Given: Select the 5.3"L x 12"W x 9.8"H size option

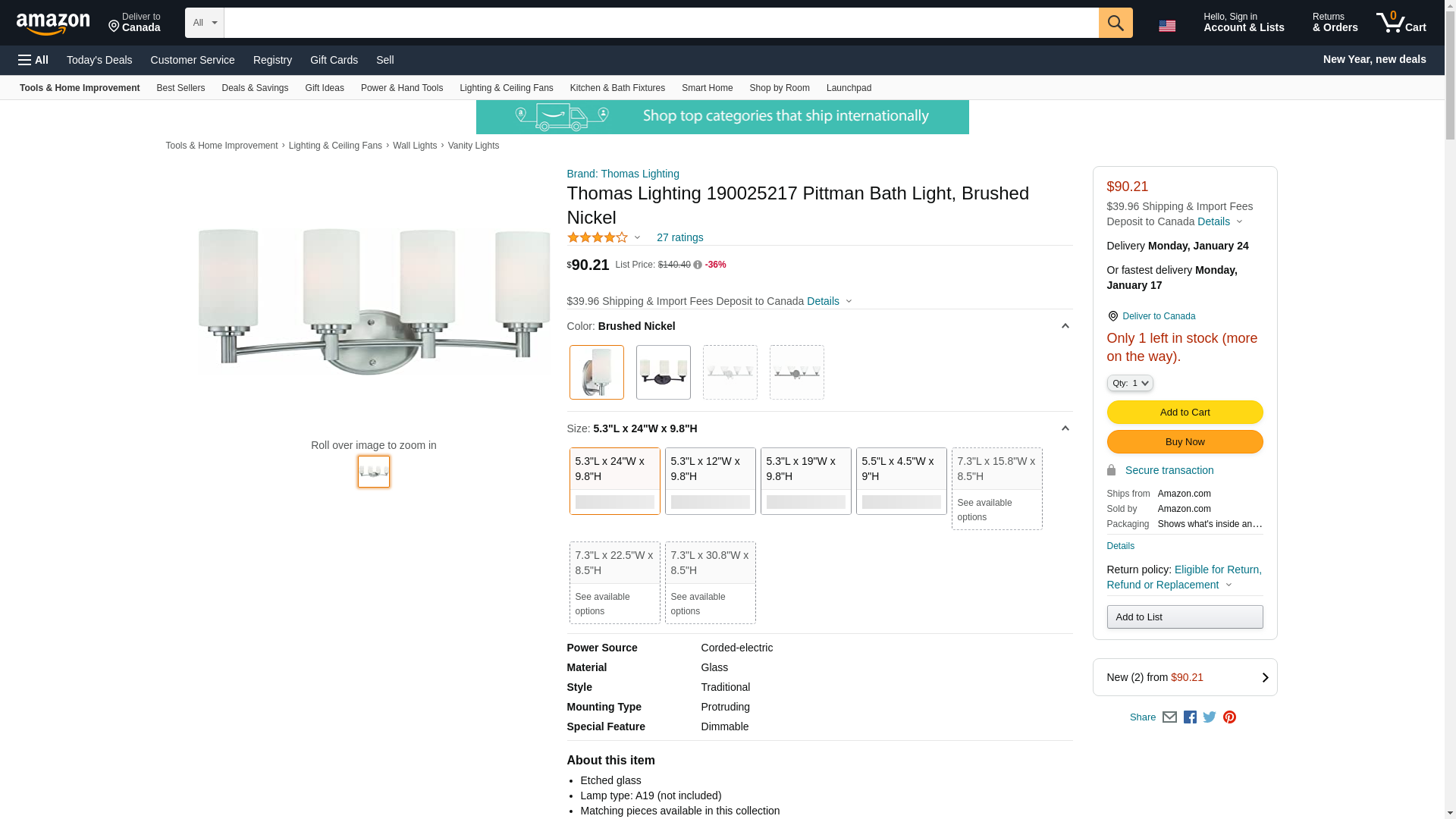Looking at the screenshot, I should pyautogui.click(x=710, y=481).
